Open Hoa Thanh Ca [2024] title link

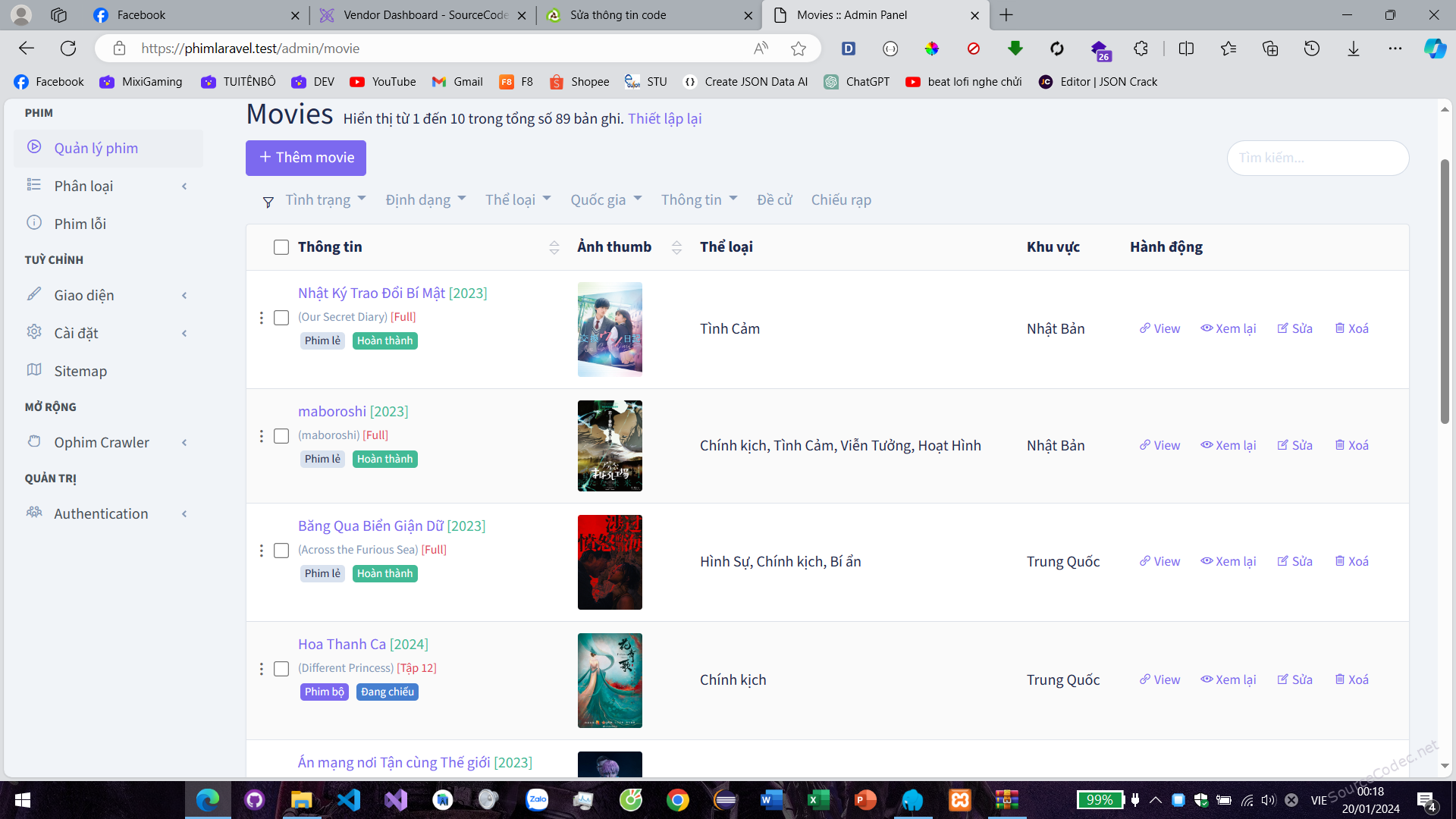click(x=362, y=645)
